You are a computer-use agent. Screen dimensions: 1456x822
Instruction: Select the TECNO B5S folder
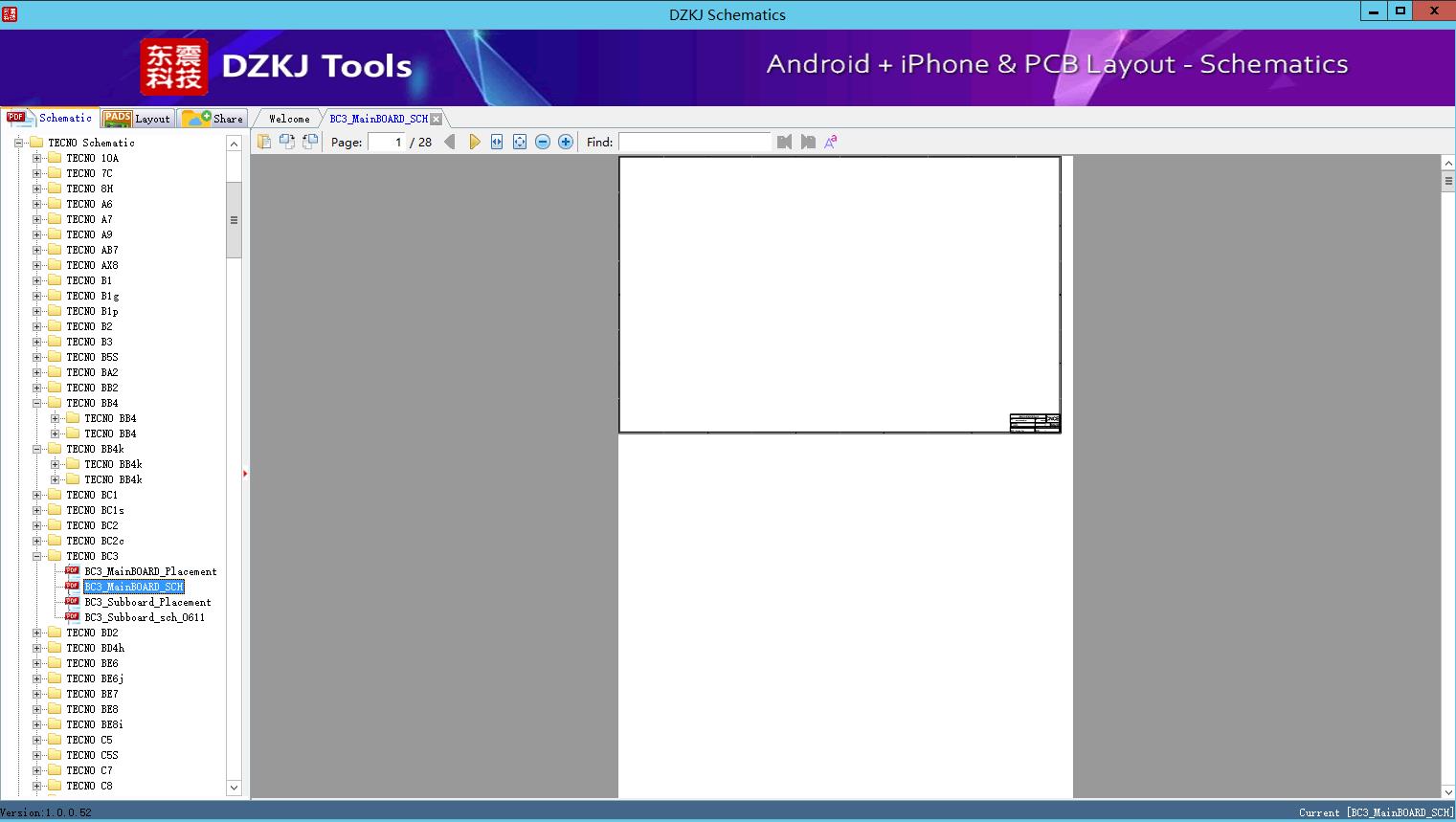coord(92,357)
